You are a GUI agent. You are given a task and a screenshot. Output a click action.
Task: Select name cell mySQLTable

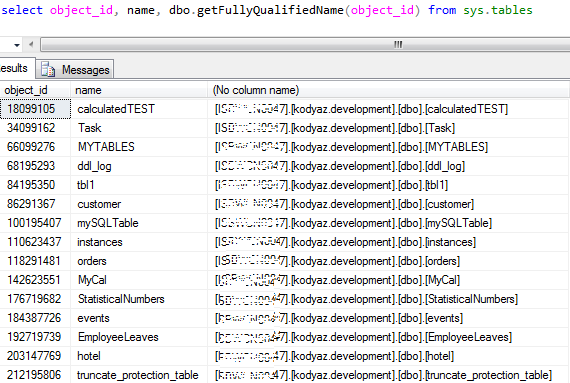click(x=139, y=223)
